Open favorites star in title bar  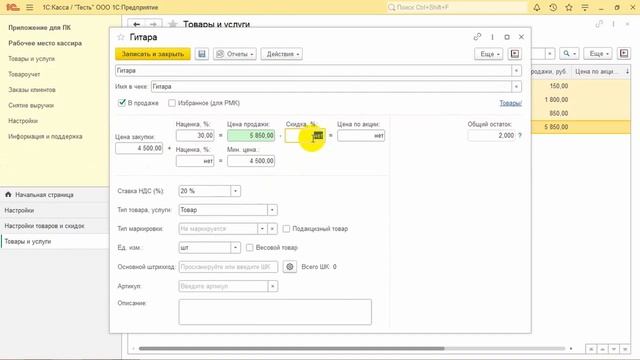569,7
